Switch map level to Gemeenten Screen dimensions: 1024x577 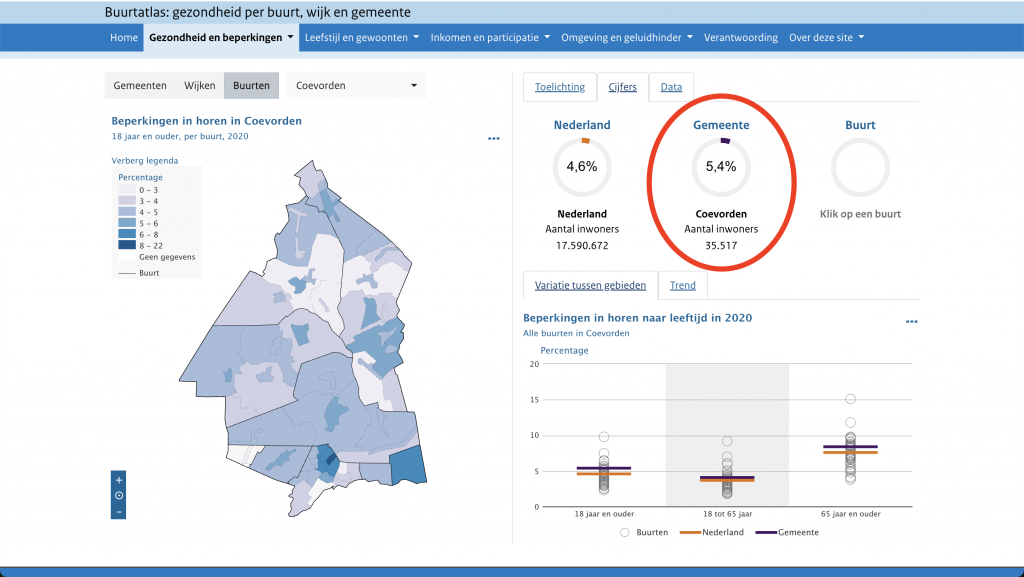(140, 86)
